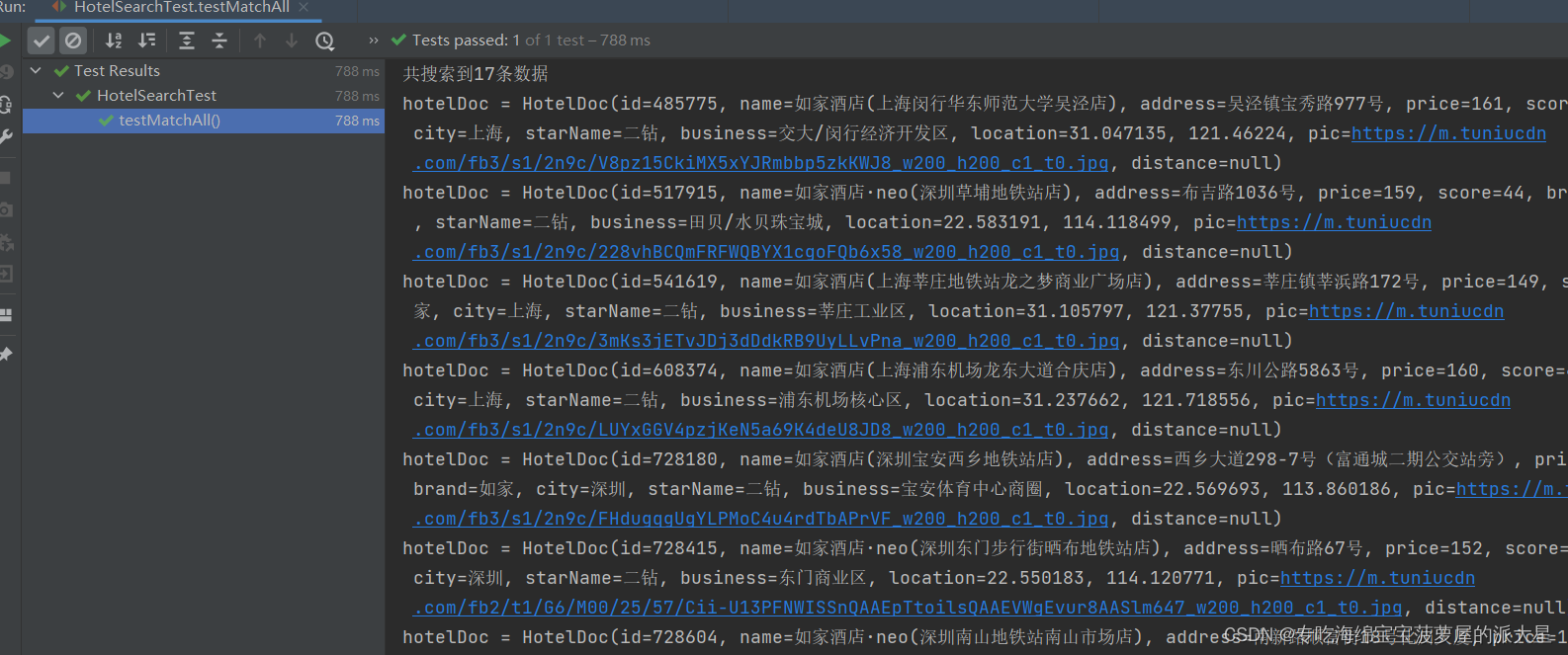Click the 788 ms duration of testMatchAll()
Image resolution: width=1568 pixels, height=655 pixels.
(357, 121)
